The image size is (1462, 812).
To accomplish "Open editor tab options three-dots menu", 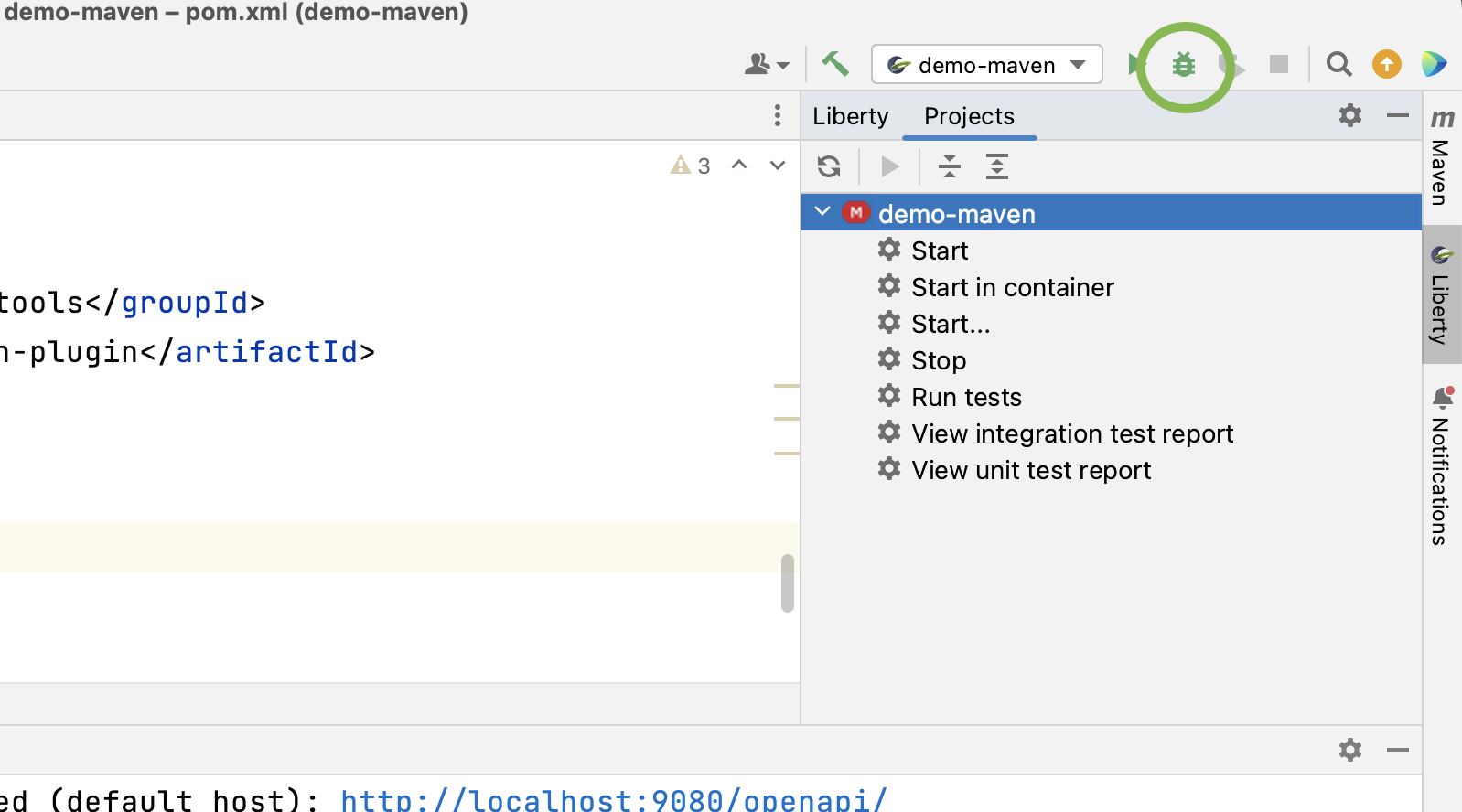I will [x=778, y=115].
